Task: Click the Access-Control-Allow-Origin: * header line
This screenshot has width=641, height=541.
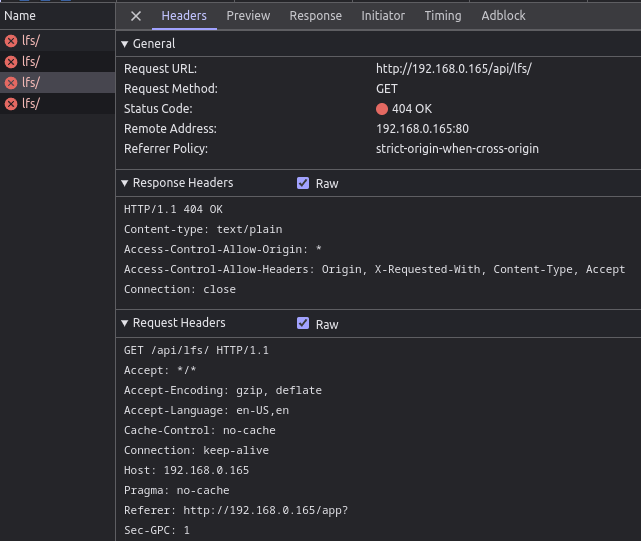Action: pos(223,249)
